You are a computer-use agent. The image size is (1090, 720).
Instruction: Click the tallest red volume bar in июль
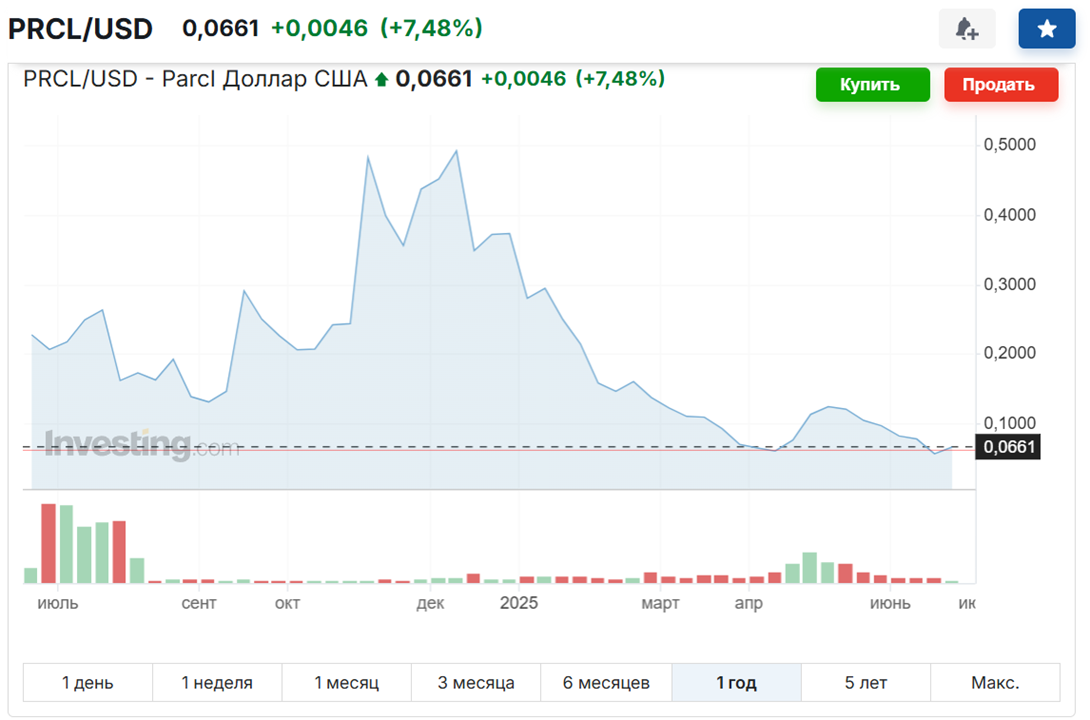click(x=49, y=543)
